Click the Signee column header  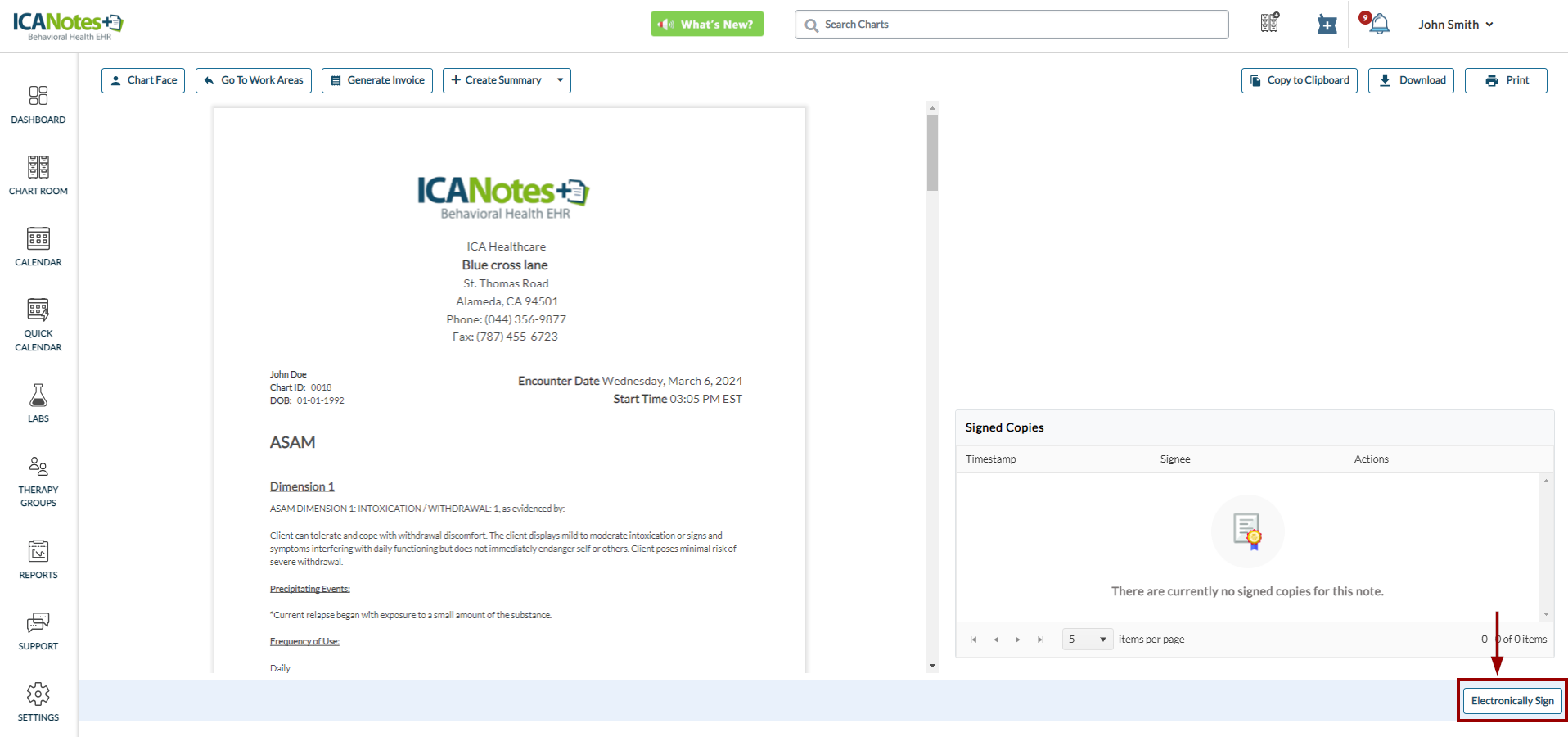1247,459
